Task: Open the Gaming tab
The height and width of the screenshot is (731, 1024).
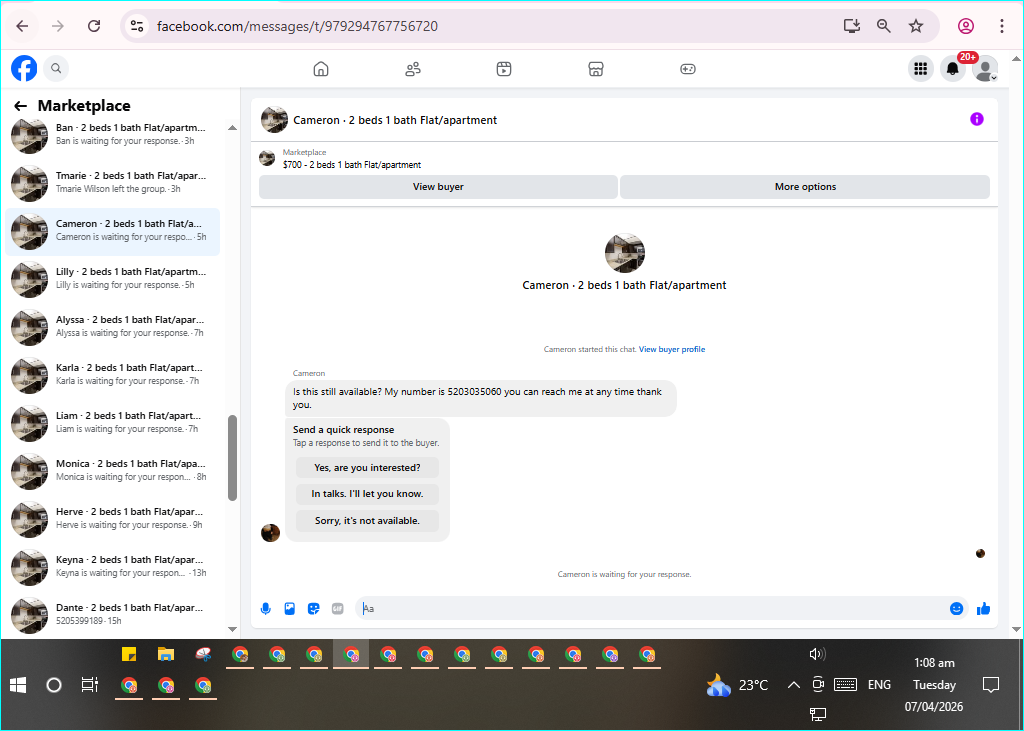Action: (x=688, y=69)
